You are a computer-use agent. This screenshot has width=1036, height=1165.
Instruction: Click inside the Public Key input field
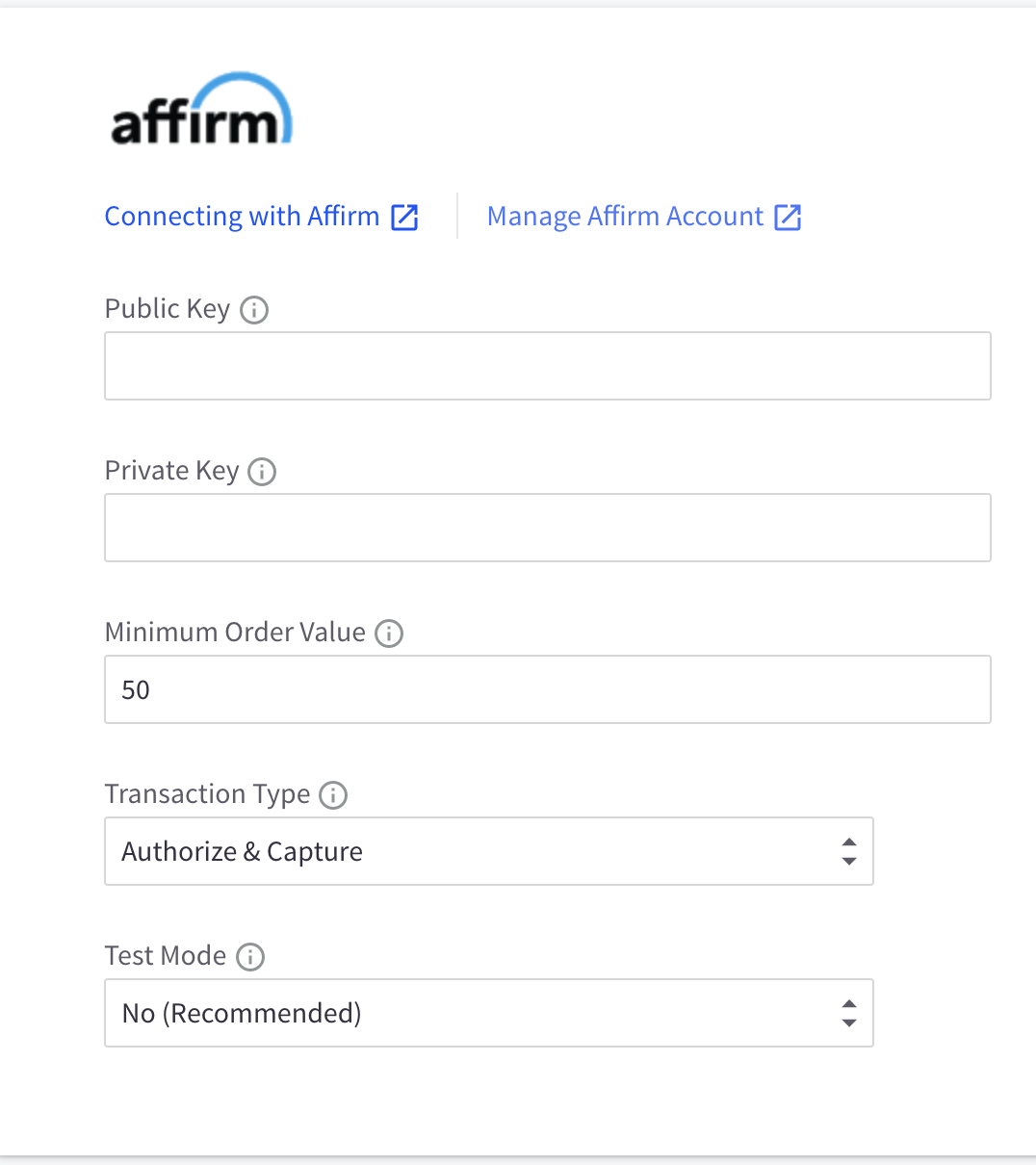tap(547, 366)
